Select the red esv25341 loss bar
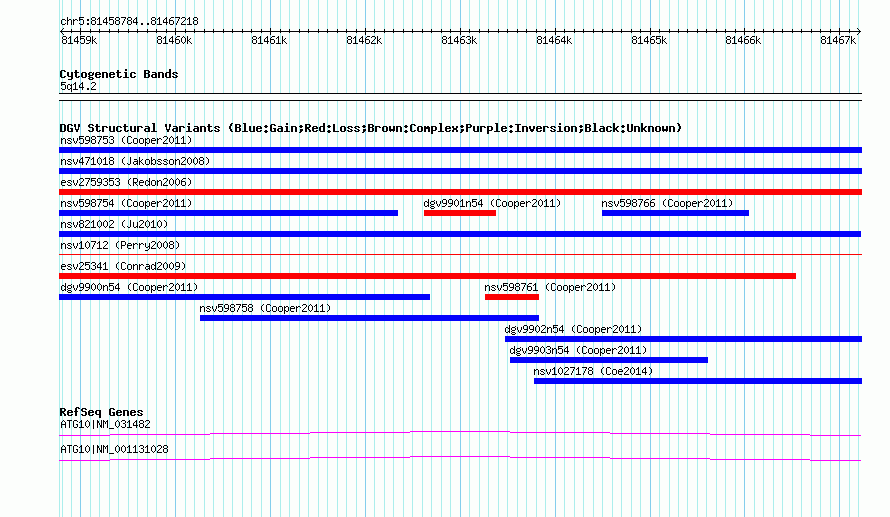Image resolution: width=890 pixels, height=517 pixels. (427, 276)
